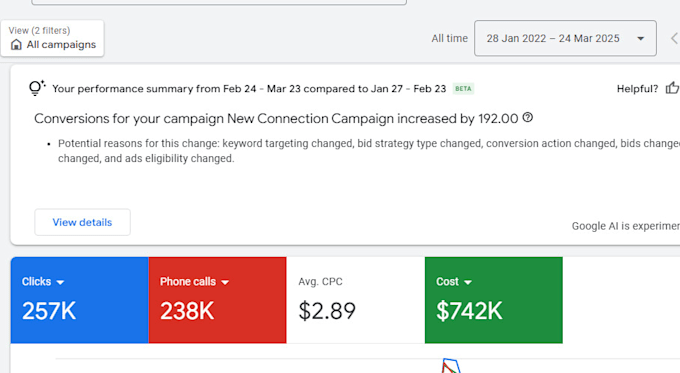Click the 'Google AI is experimental' notice
This screenshot has height=373, width=680.
(625, 226)
